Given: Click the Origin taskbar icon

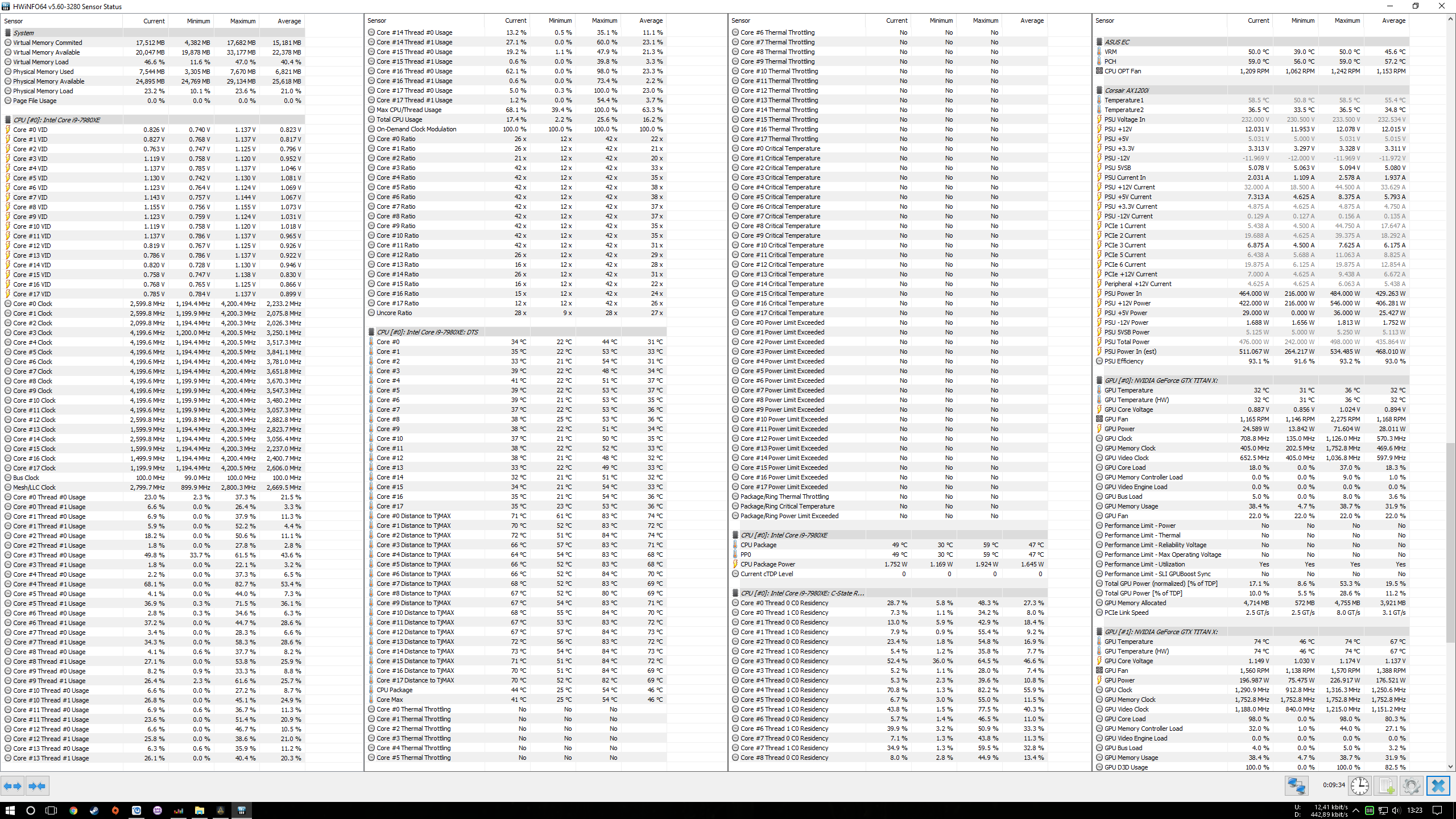Looking at the screenshot, I should (115, 810).
